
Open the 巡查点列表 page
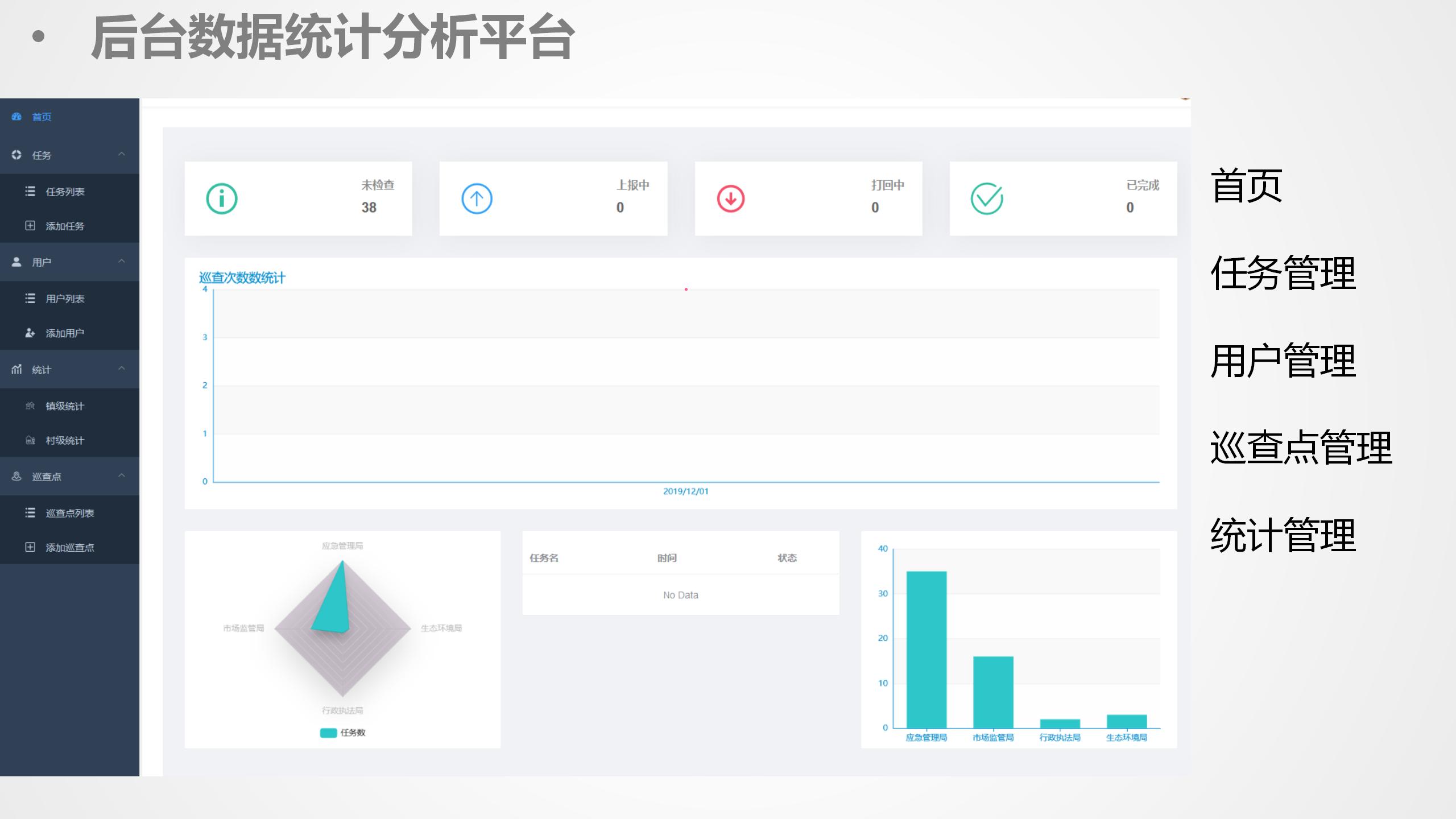click(x=71, y=512)
